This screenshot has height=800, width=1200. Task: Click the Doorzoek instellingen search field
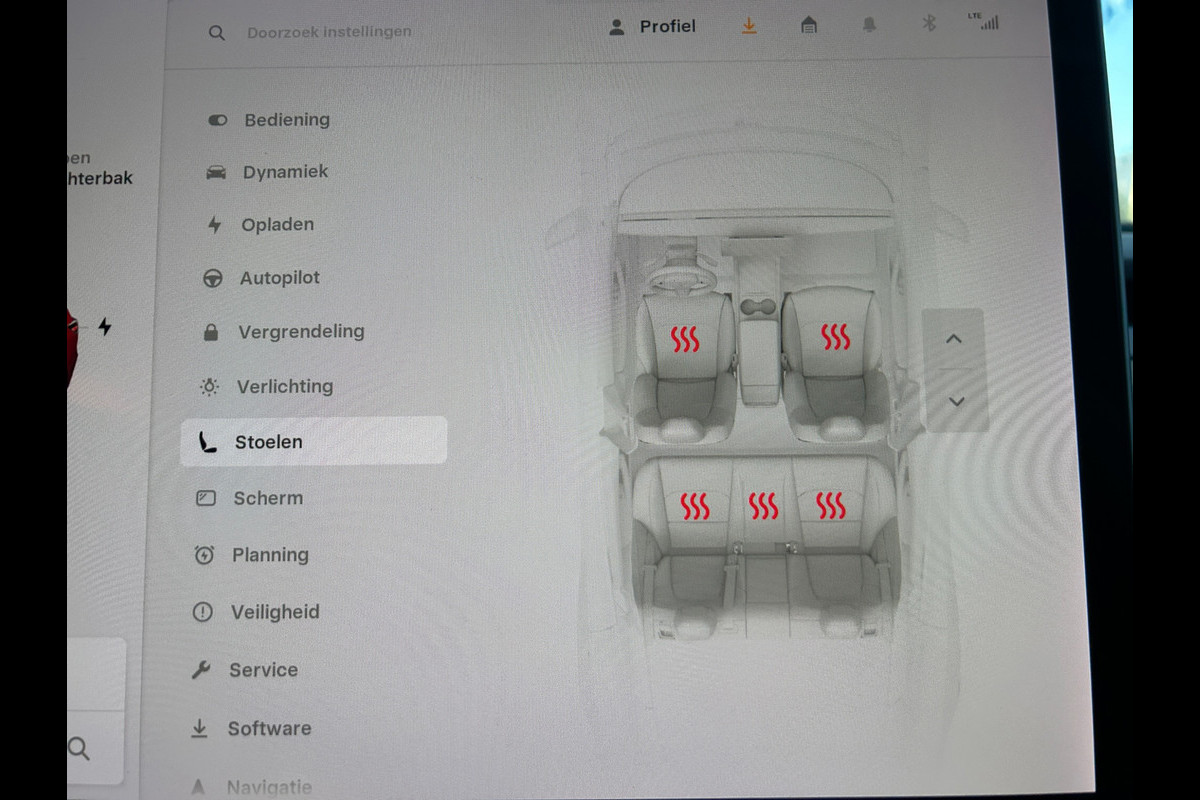329,32
